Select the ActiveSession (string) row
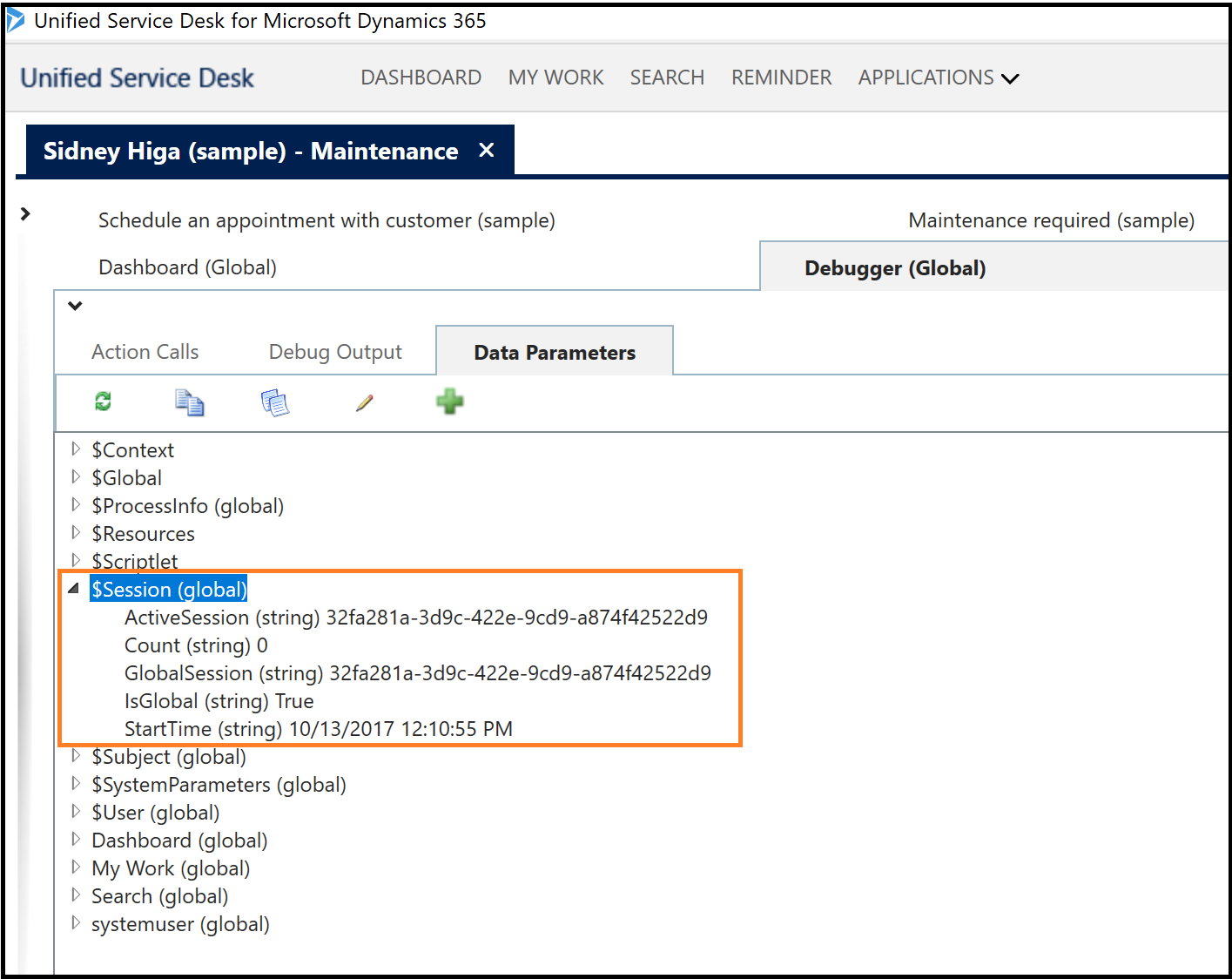Screen dimensions: 1232x979 pos(415,618)
